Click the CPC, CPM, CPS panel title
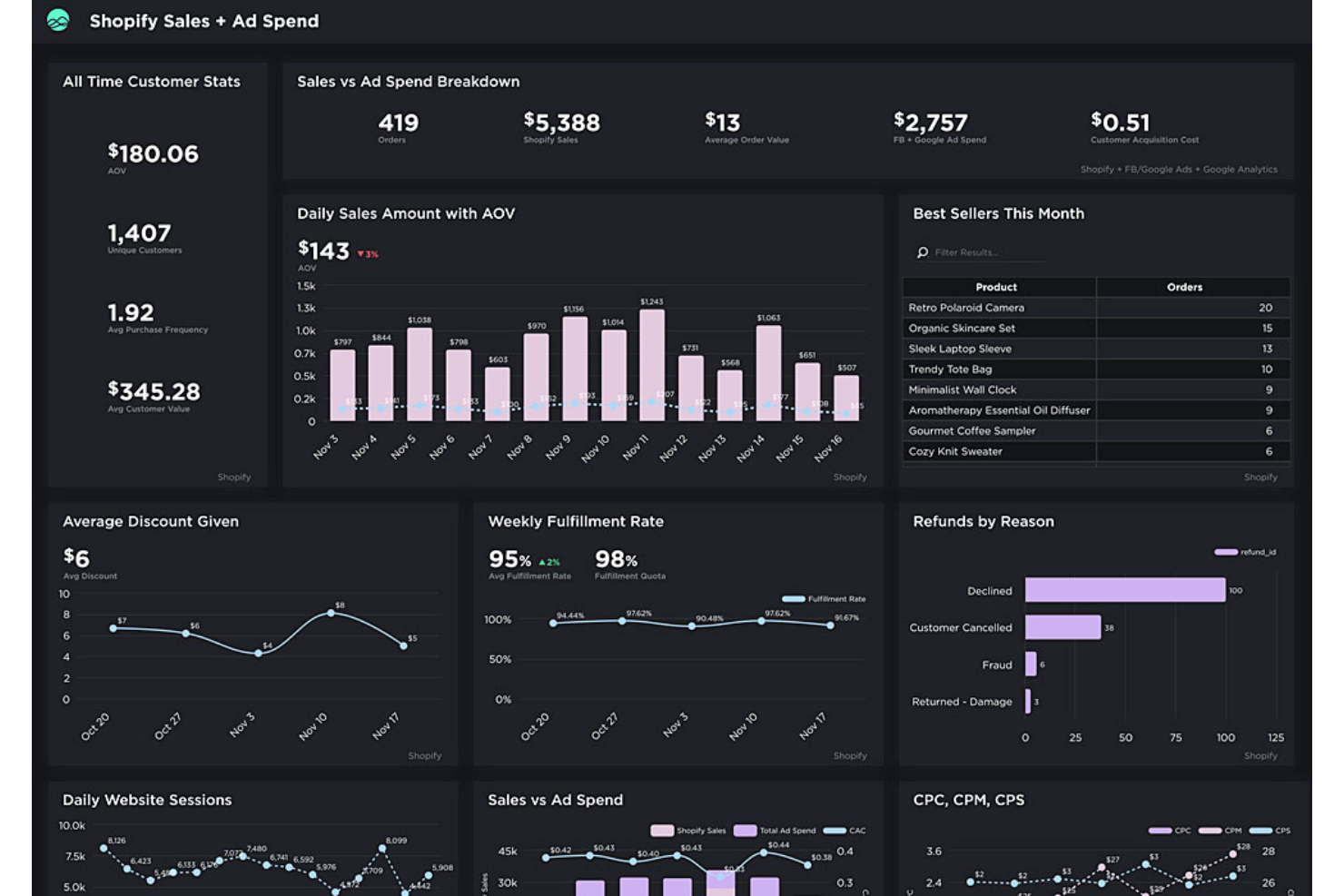 [x=968, y=800]
